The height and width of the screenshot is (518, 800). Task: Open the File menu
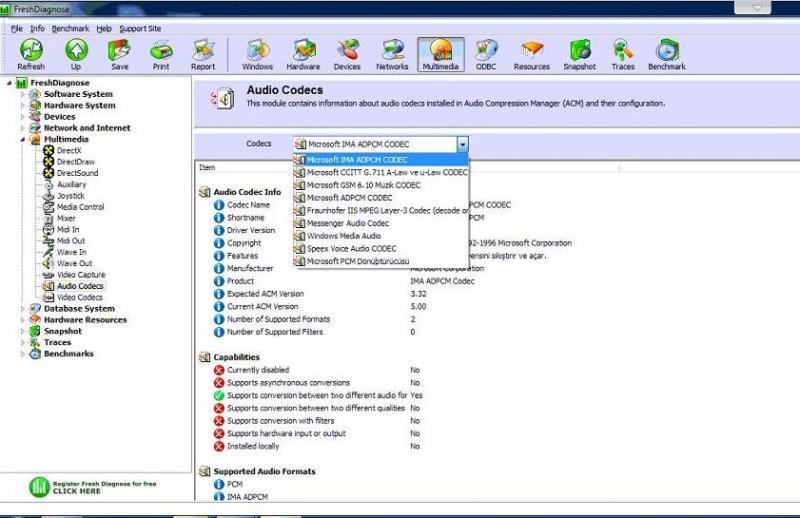click(17, 29)
